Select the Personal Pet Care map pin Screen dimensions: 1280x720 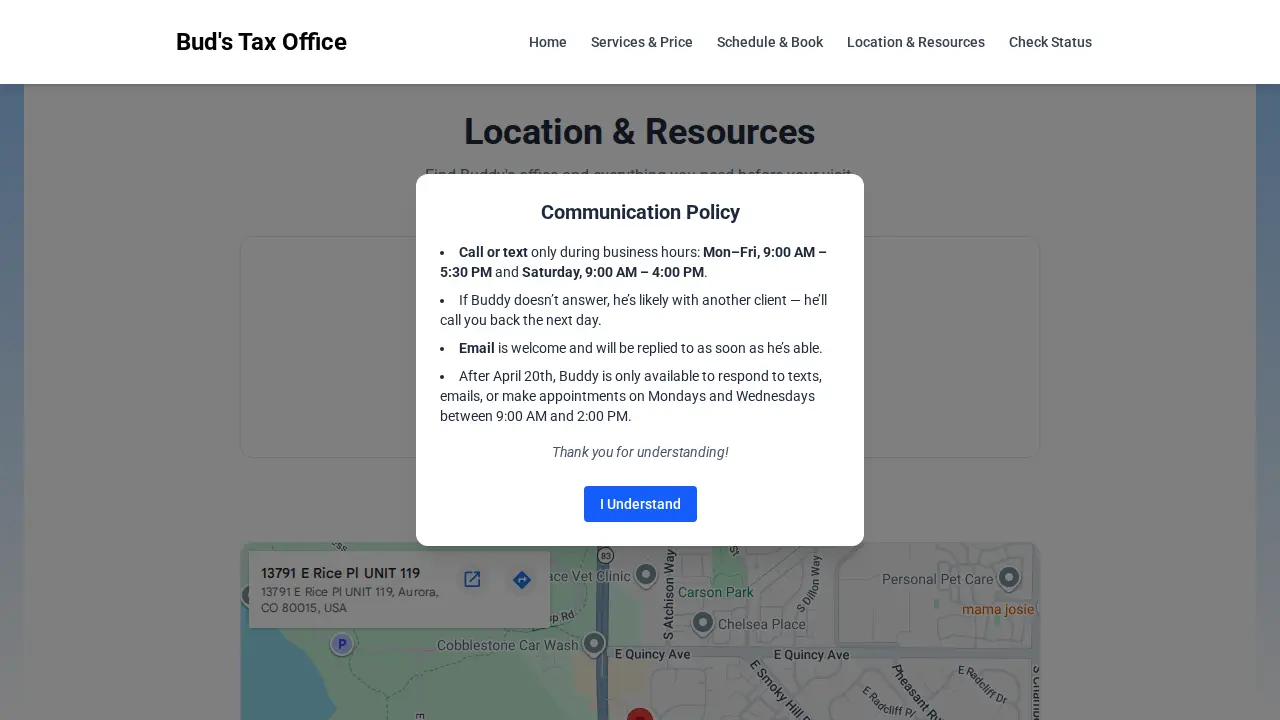(x=1009, y=577)
